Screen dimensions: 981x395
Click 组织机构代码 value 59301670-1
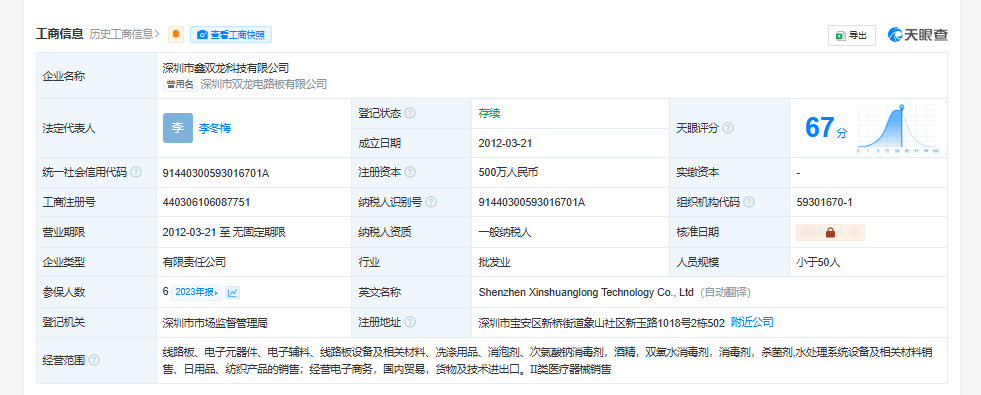point(825,202)
